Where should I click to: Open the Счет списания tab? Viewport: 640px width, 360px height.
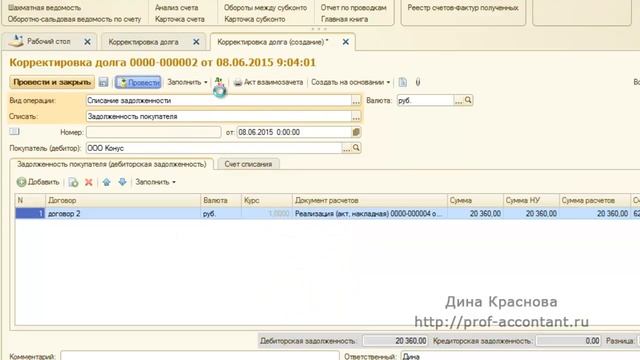(x=248, y=164)
